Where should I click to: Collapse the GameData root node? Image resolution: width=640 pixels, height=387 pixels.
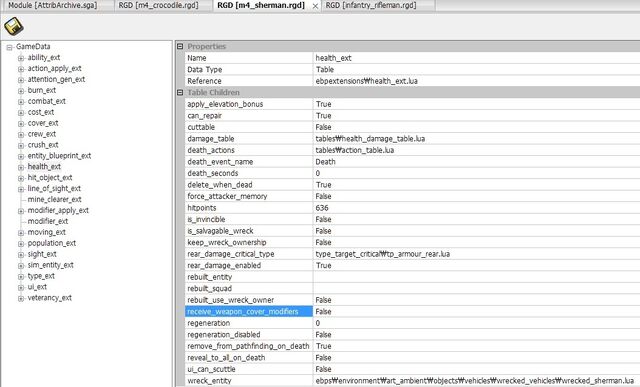point(9,47)
